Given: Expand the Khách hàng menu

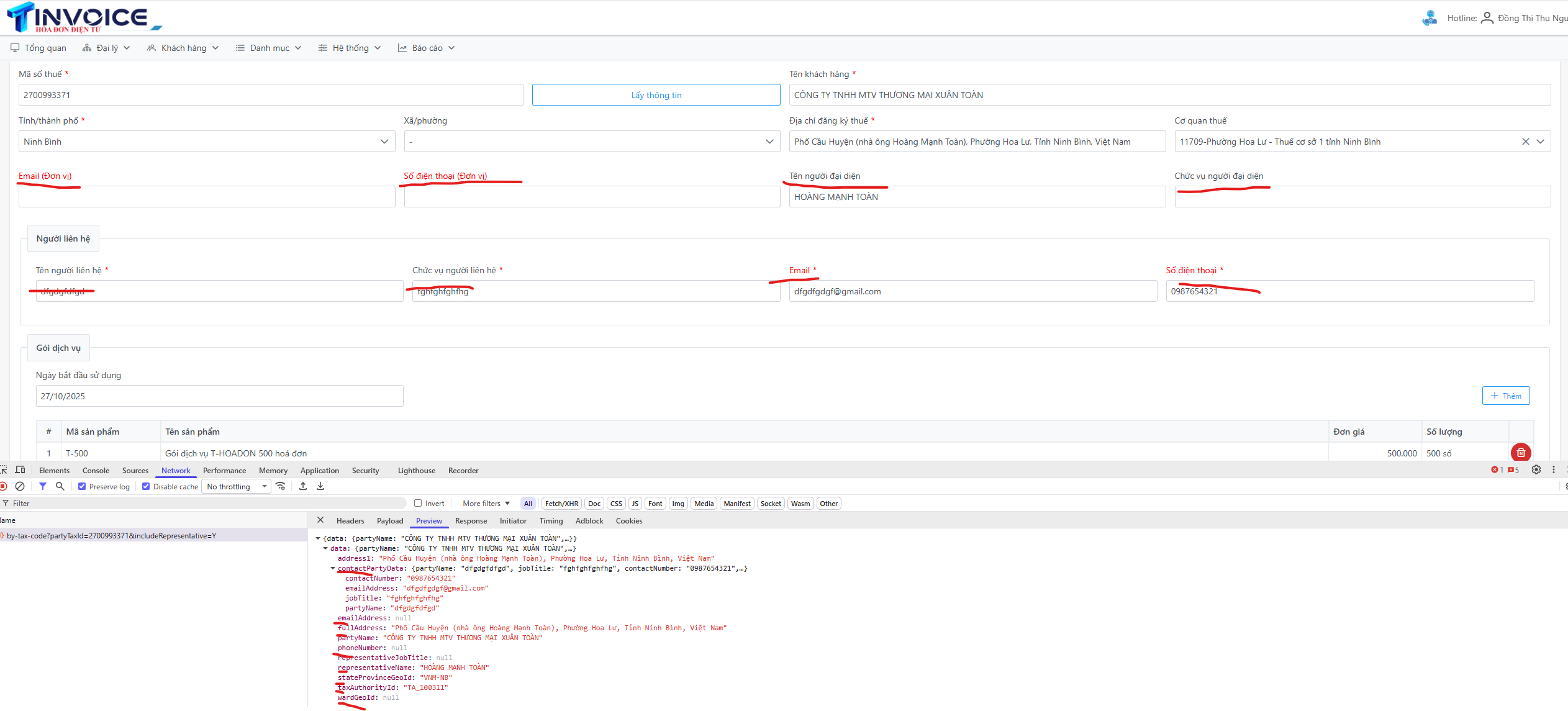Looking at the screenshot, I should [183, 48].
